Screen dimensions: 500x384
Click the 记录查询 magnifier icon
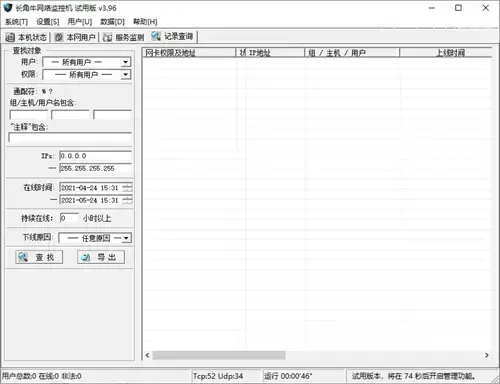pos(156,36)
